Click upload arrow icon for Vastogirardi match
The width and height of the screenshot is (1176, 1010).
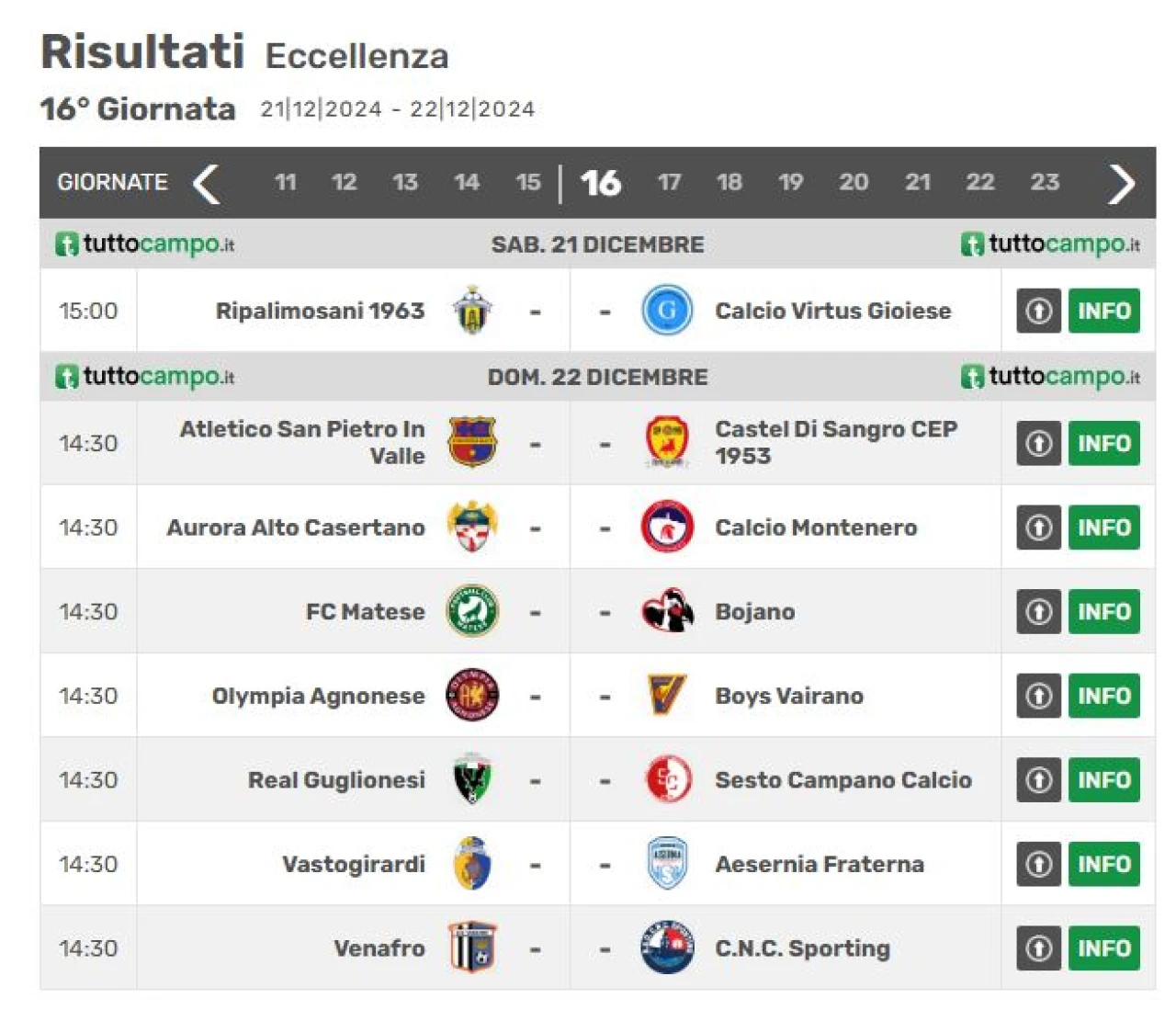(x=1038, y=864)
